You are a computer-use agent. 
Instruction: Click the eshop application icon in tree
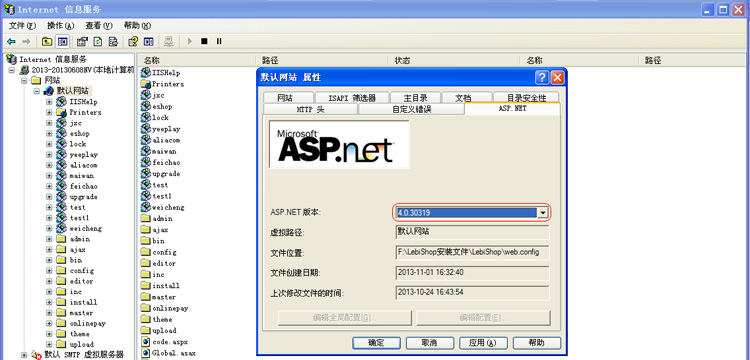coord(61,133)
